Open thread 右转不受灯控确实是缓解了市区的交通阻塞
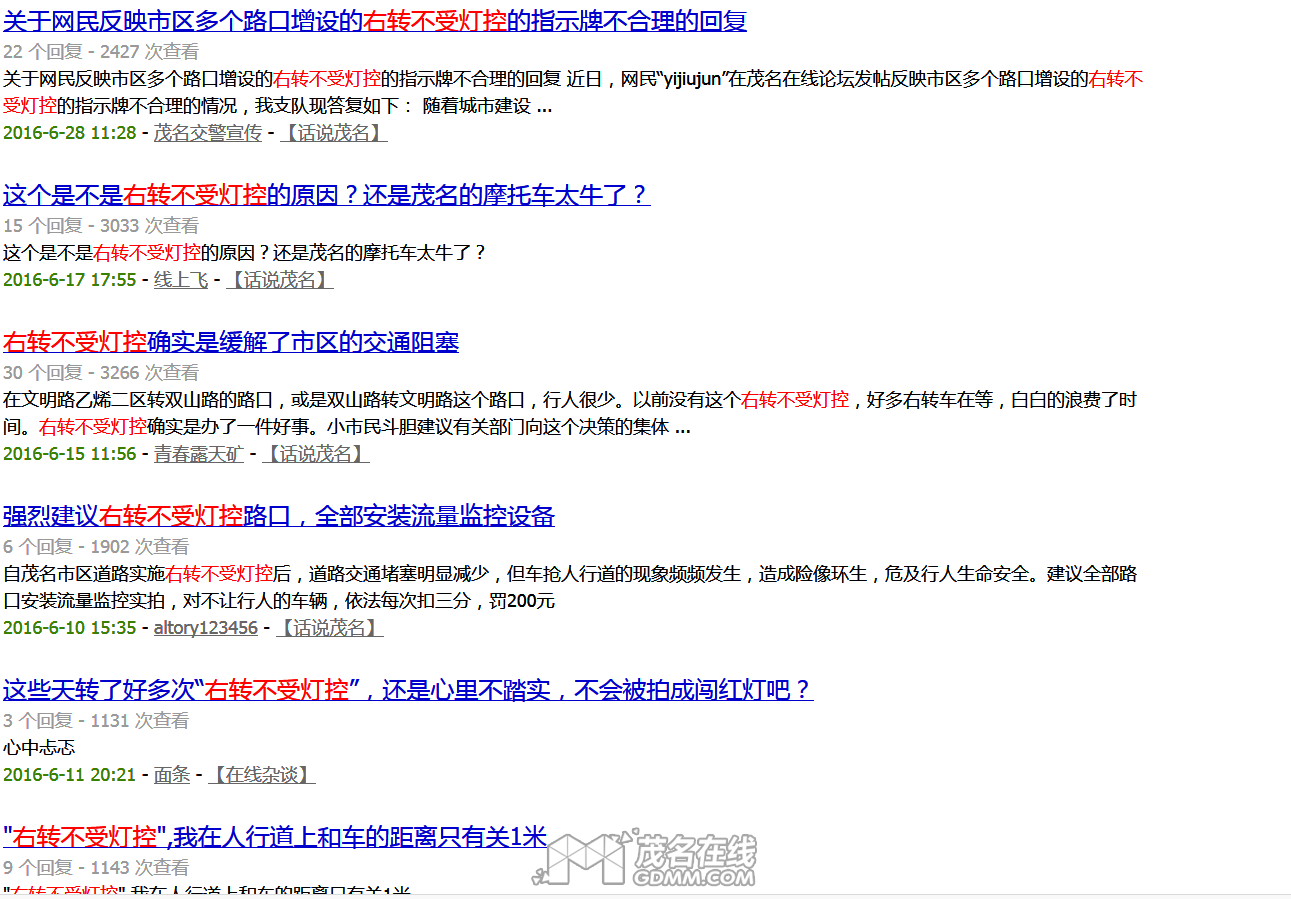The height and width of the screenshot is (899, 1291). click(x=231, y=341)
